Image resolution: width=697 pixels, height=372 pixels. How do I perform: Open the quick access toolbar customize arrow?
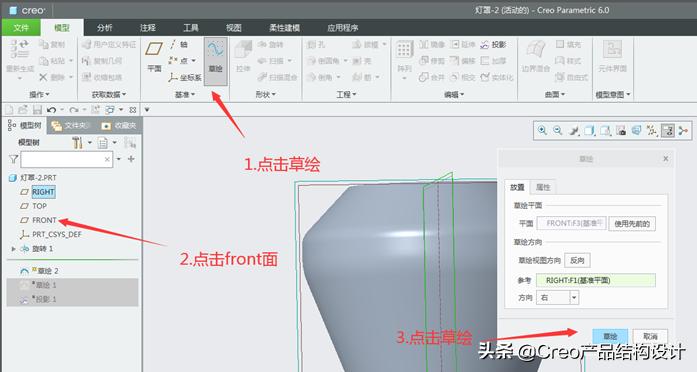147,109
